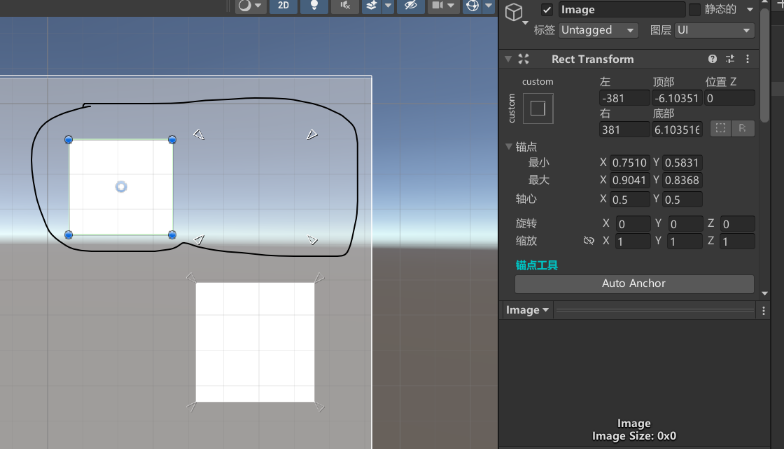The height and width of the screenshot is (449, 784).
Task: Select the top-left blue resize handle
Action: click(x=68, y=140)
